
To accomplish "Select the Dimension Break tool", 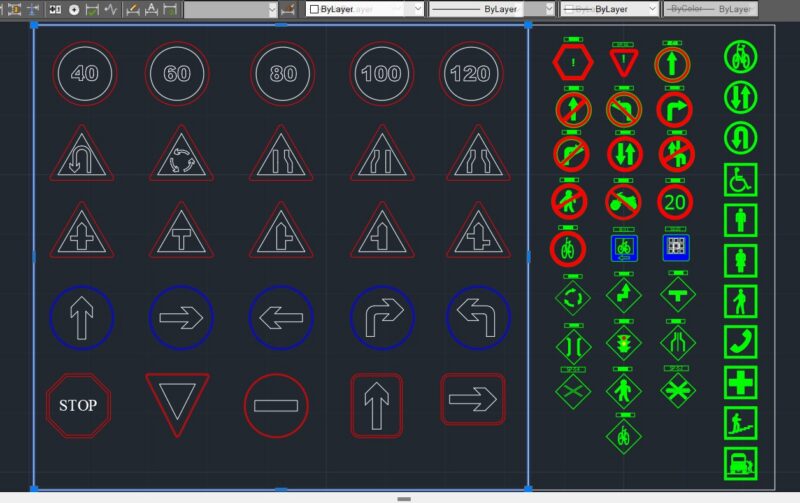I will (x=33, y=9).
